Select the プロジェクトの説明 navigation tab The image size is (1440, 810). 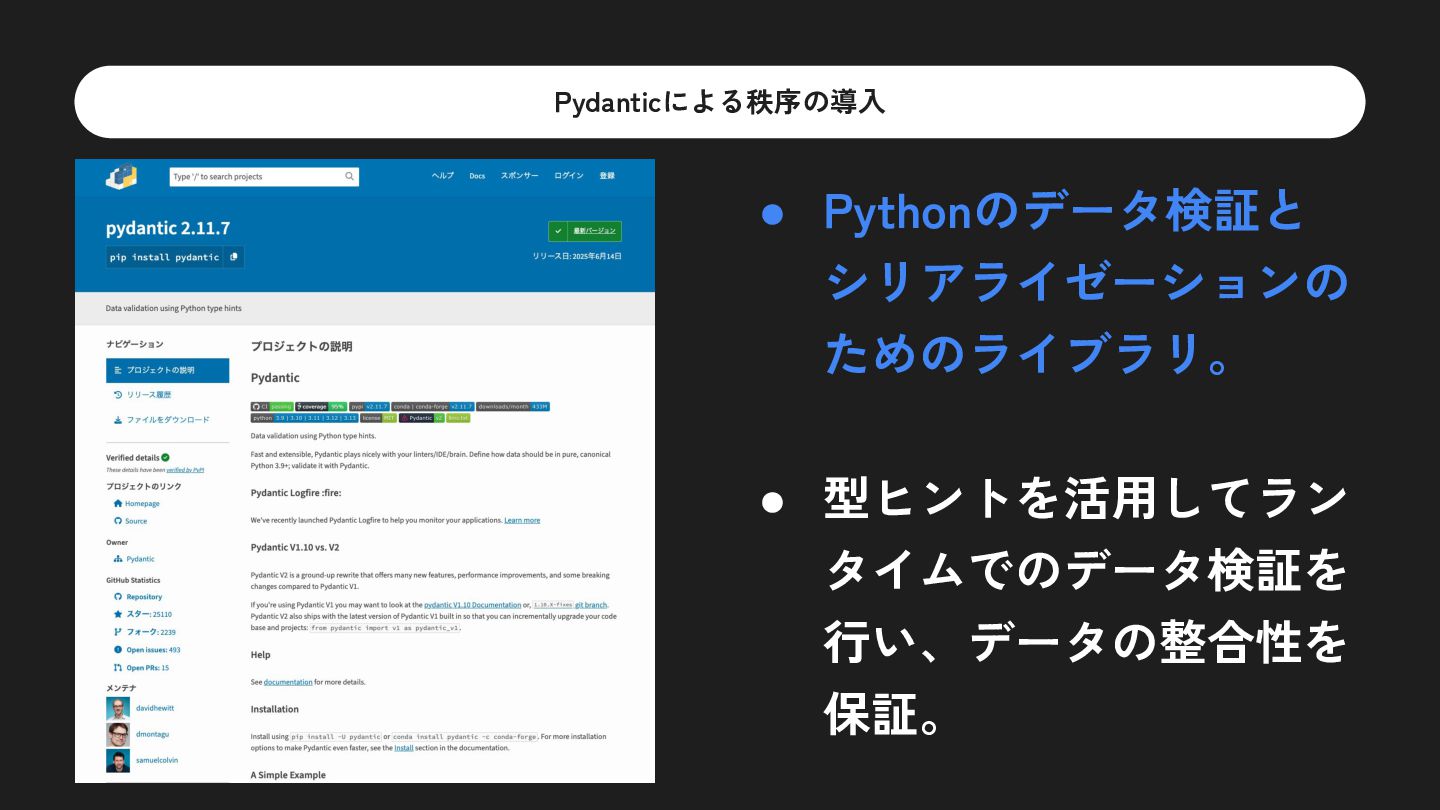tap(167, 370)
